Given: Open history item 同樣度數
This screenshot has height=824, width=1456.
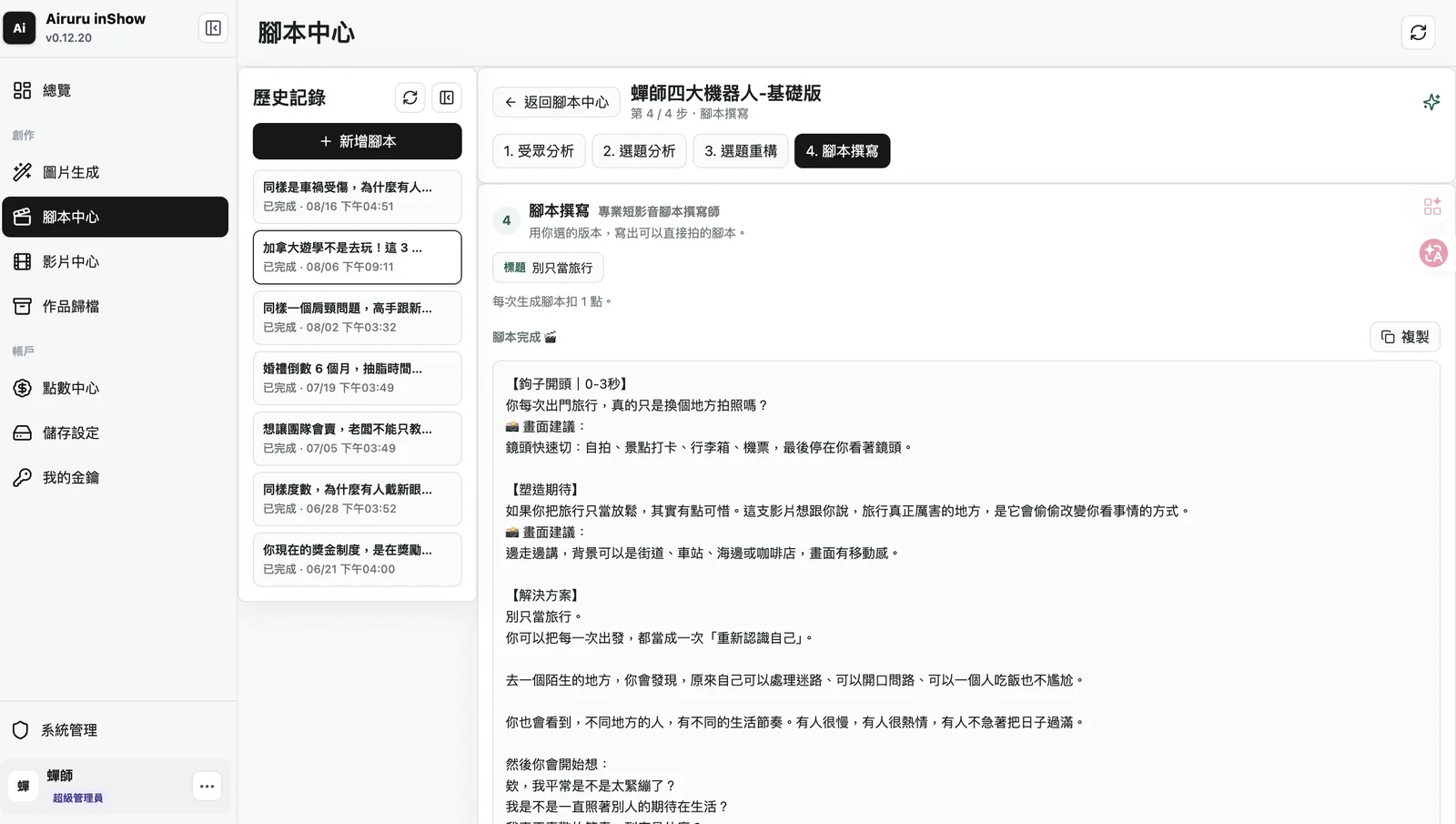Looking at the screenshot, I should [357, 499].
